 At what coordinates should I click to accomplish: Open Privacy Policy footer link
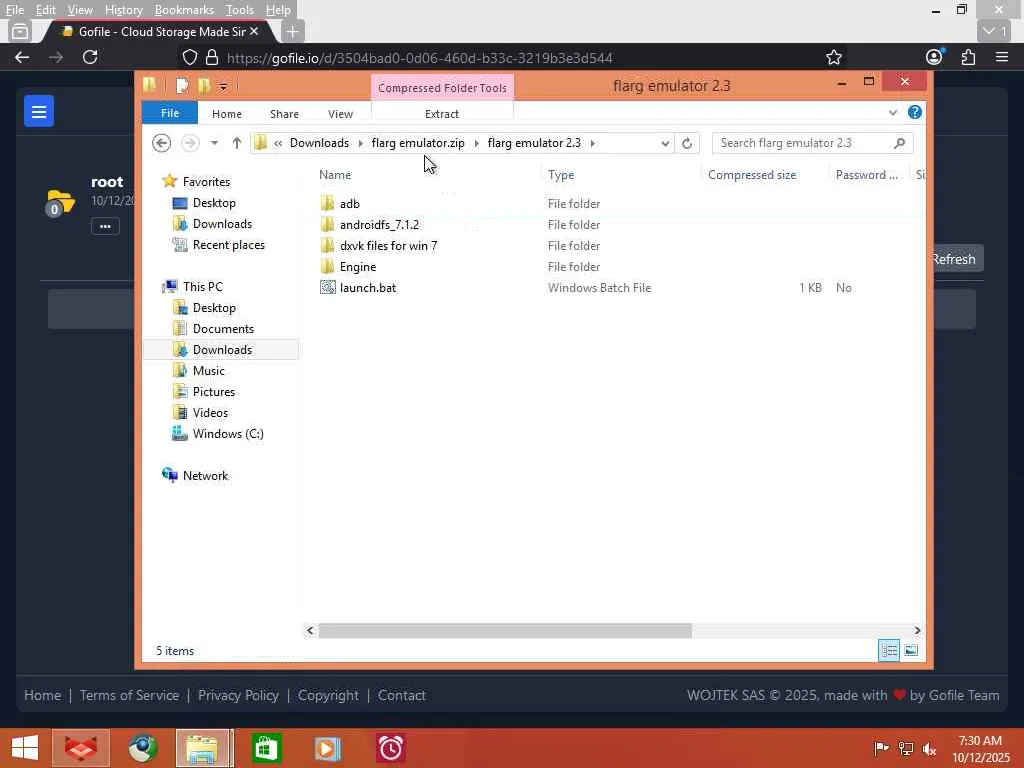click(238, 696)
